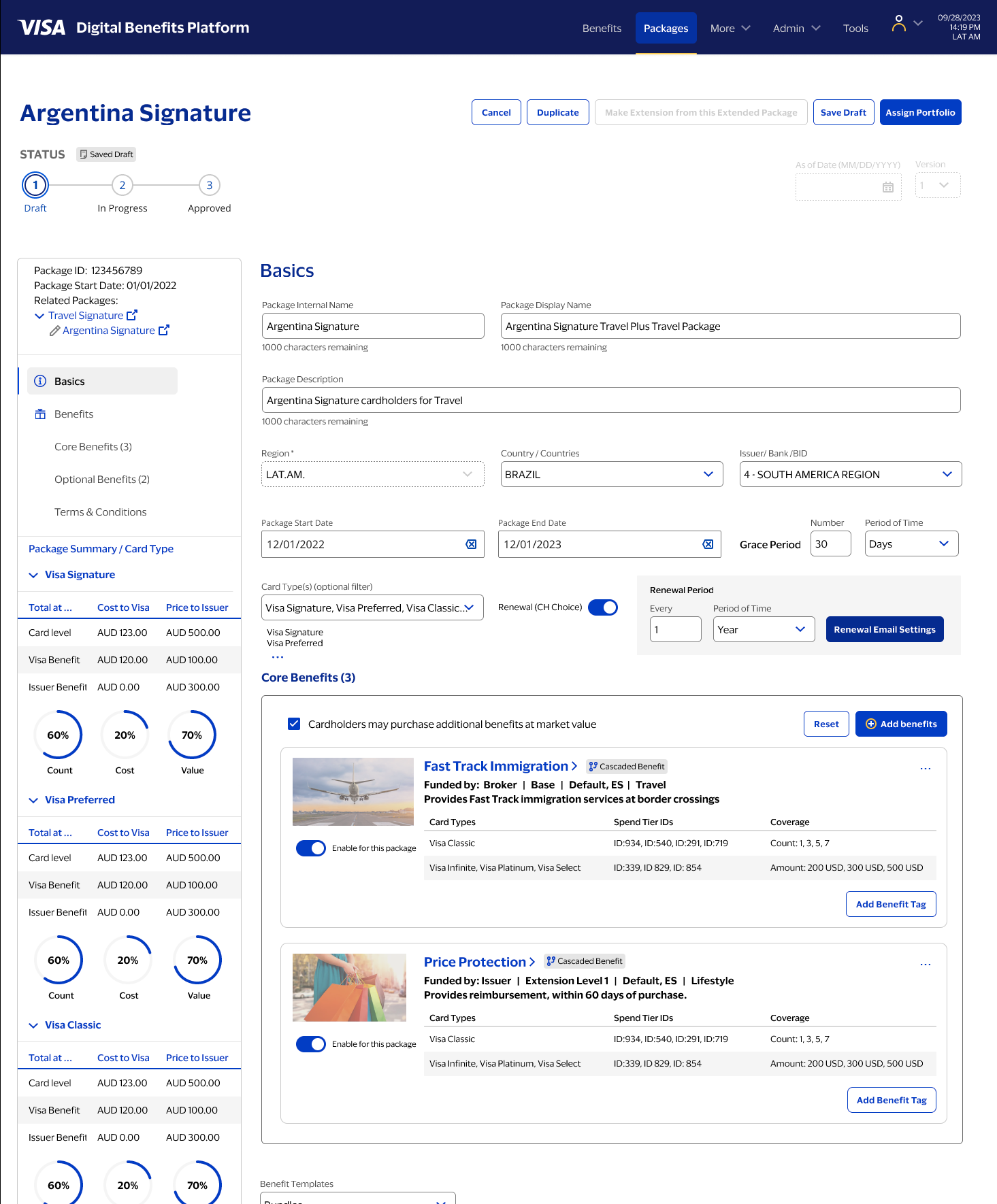This screenshot has height=1204, width=997.
Task: Click the Benefits gift icon in sidebar
Action: click(40, 414)
